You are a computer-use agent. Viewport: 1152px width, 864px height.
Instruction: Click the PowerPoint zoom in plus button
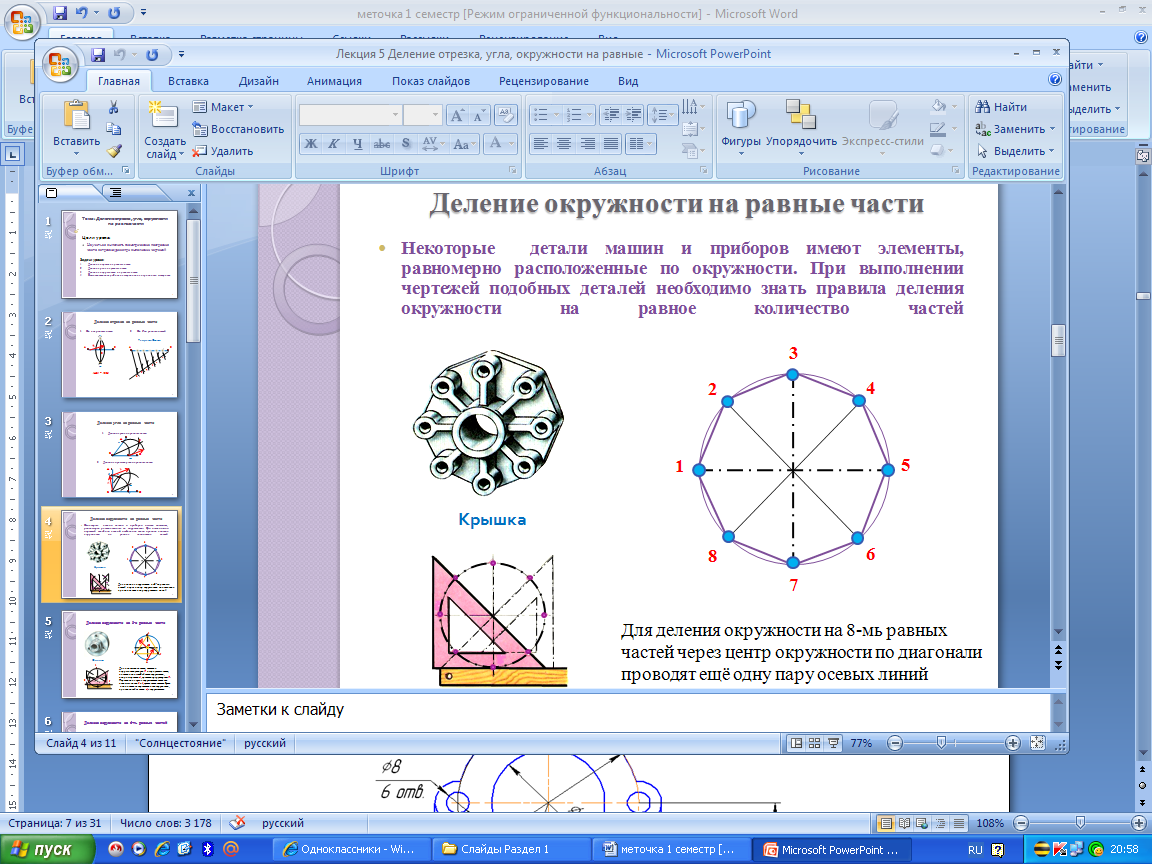(x=1012, y=743)
